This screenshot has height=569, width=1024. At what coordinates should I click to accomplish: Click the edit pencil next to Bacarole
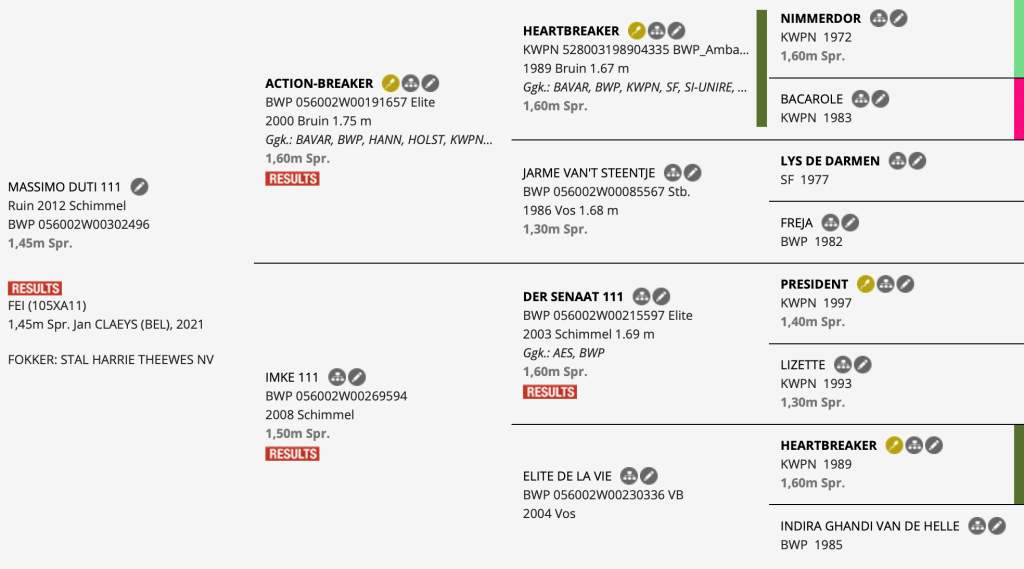880,99
